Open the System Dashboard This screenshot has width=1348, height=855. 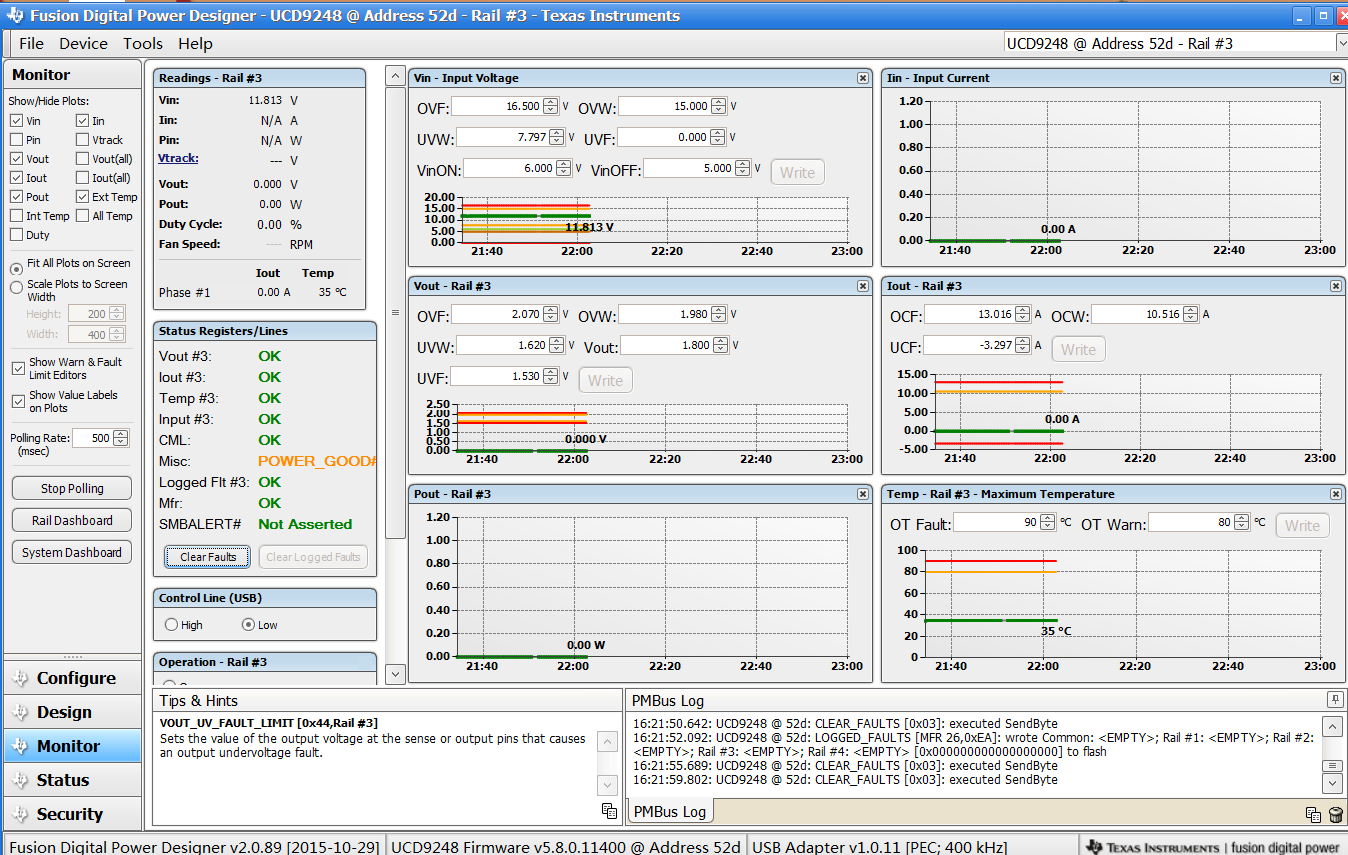(72, 552)
